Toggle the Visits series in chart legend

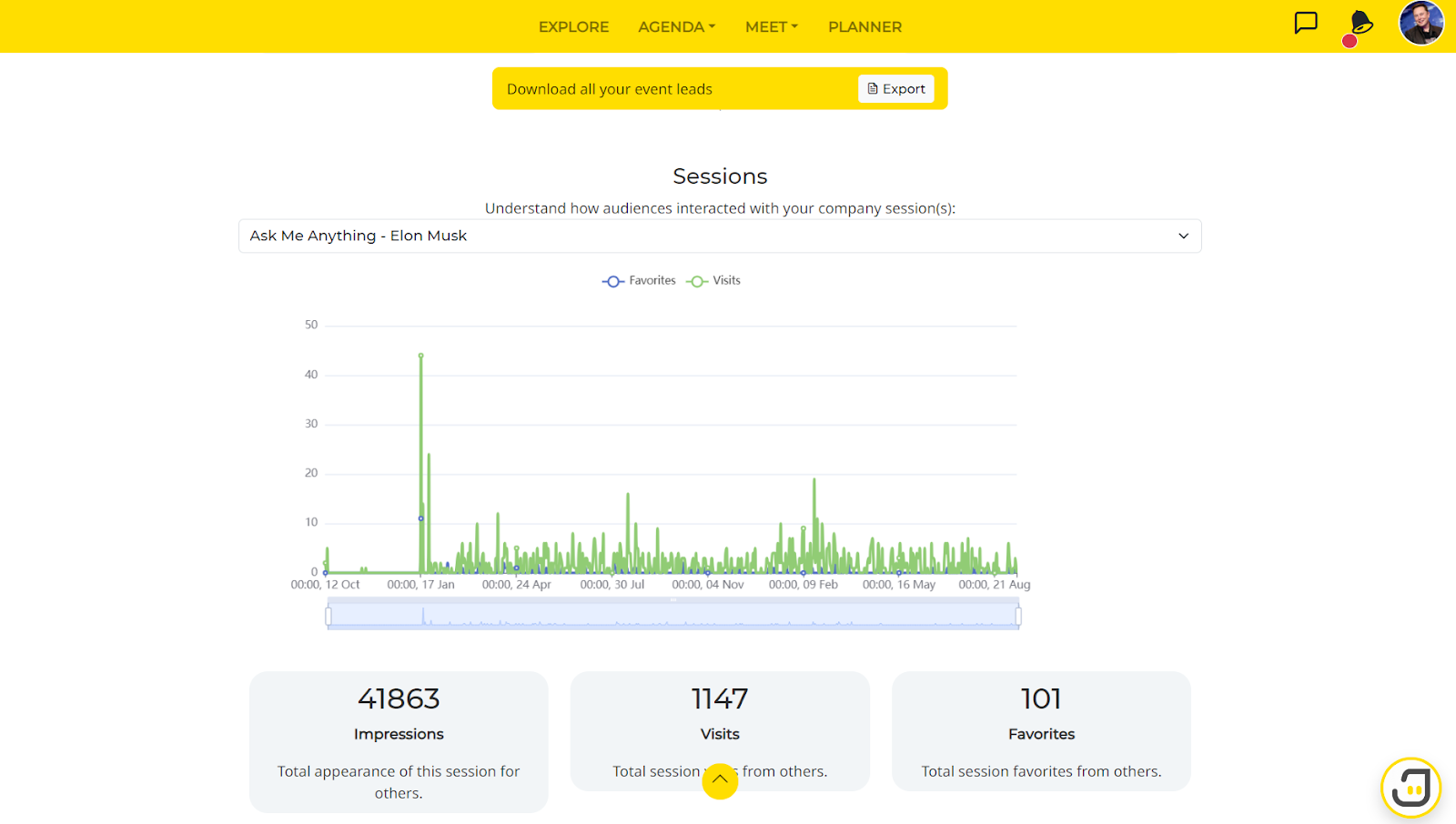point(713,281)
